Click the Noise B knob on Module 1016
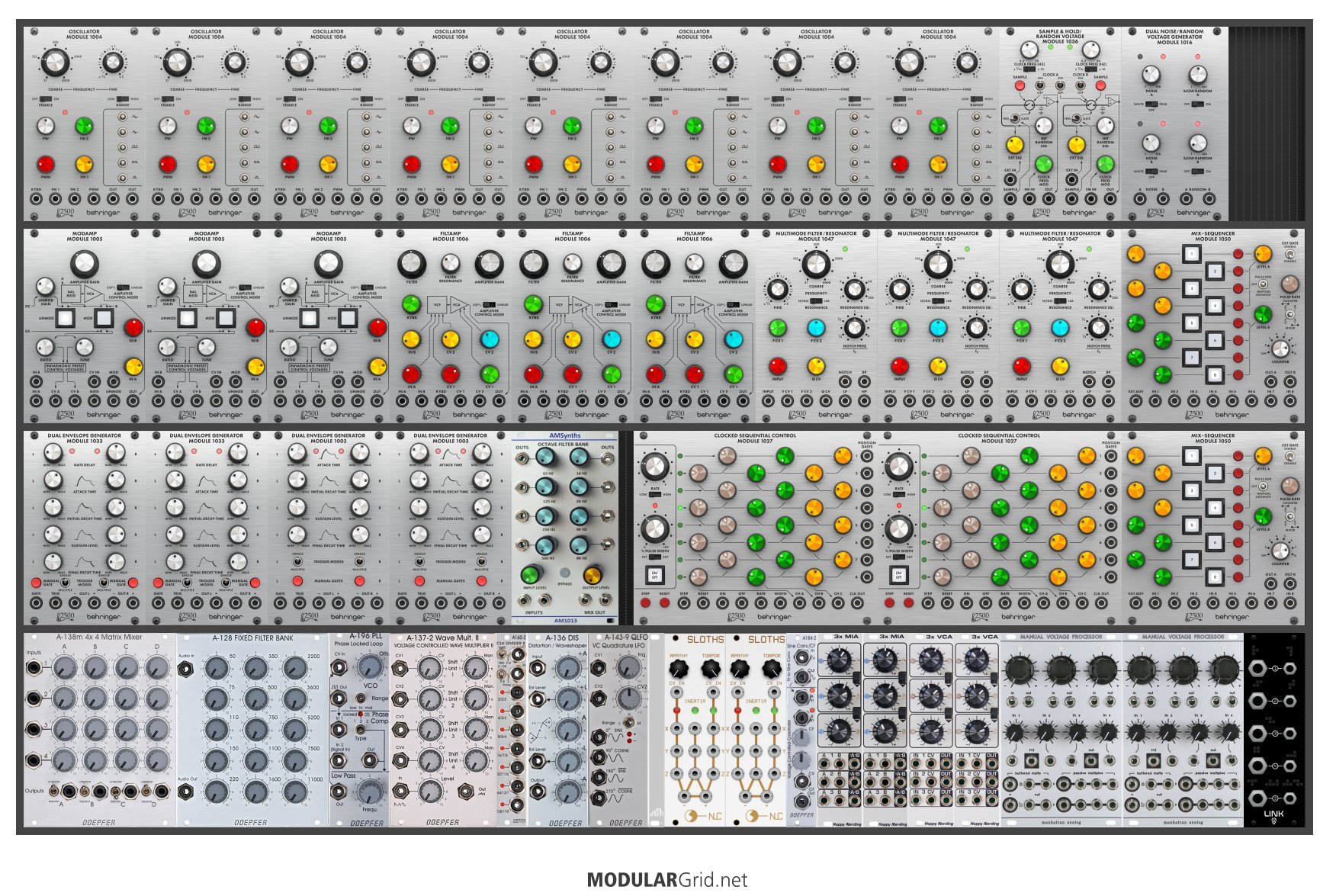 tap(1151, 143)
